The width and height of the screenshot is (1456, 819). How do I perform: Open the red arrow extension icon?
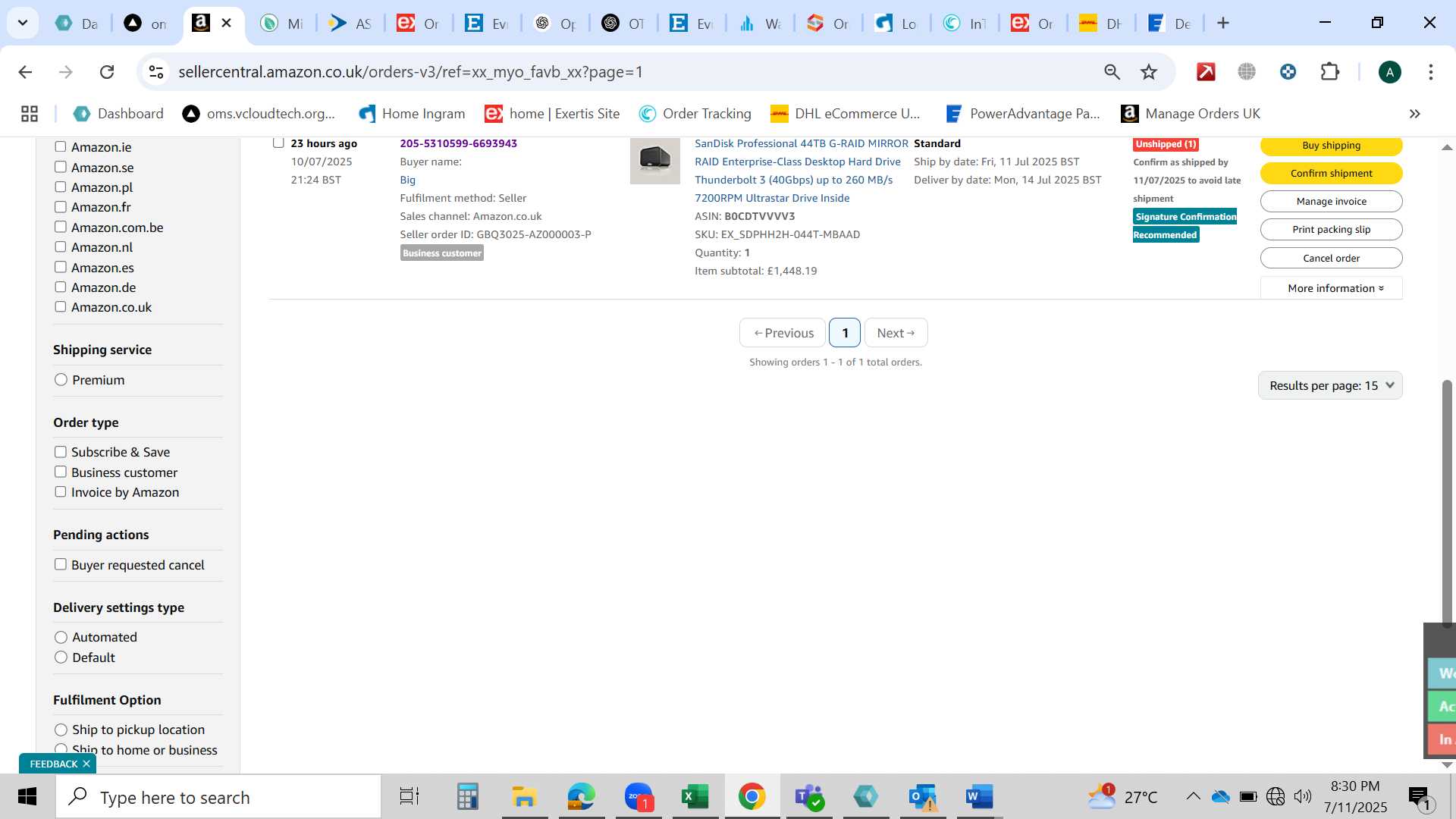pos(1206,72)
